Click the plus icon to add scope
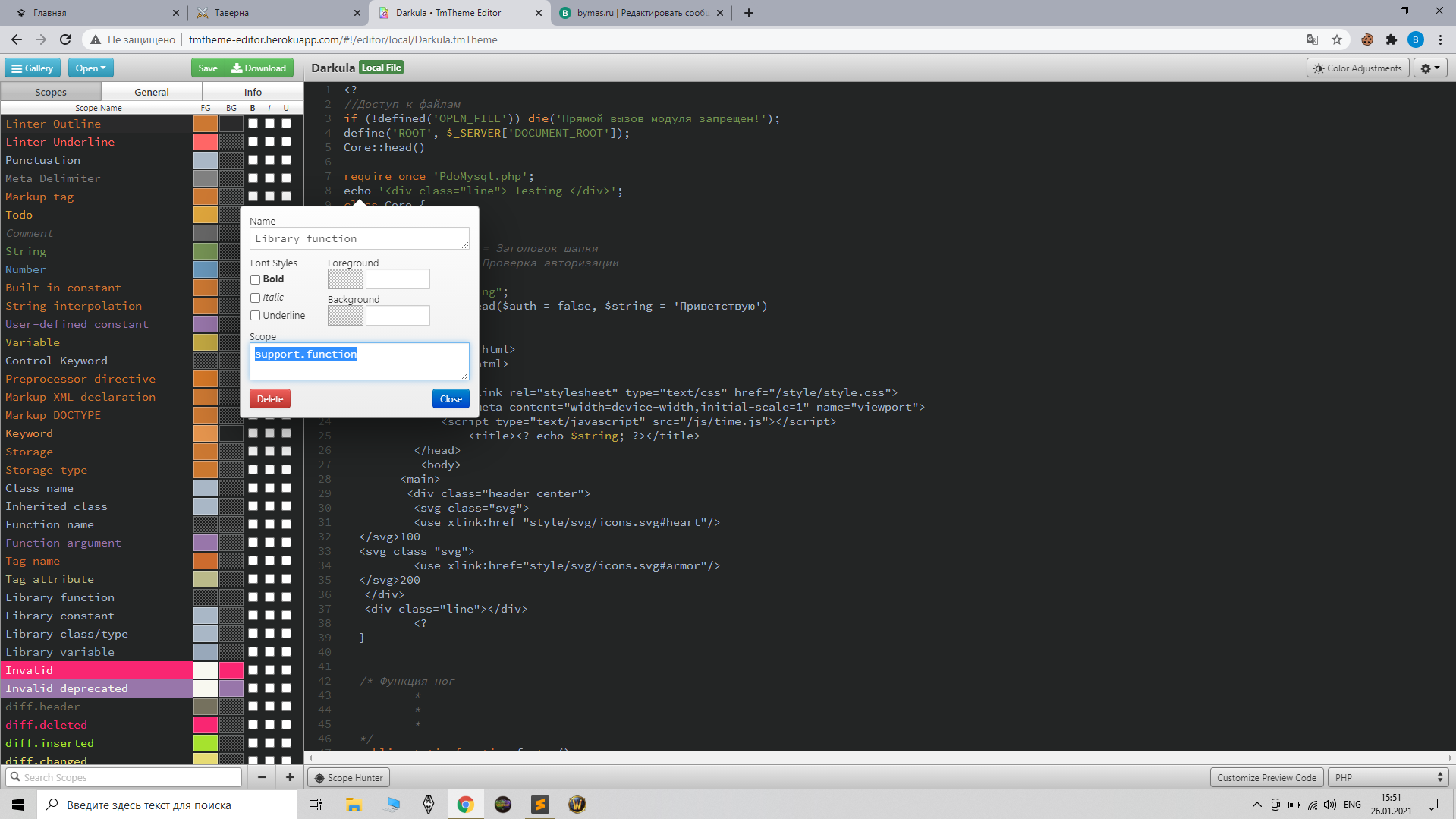 tap(290, 777)
